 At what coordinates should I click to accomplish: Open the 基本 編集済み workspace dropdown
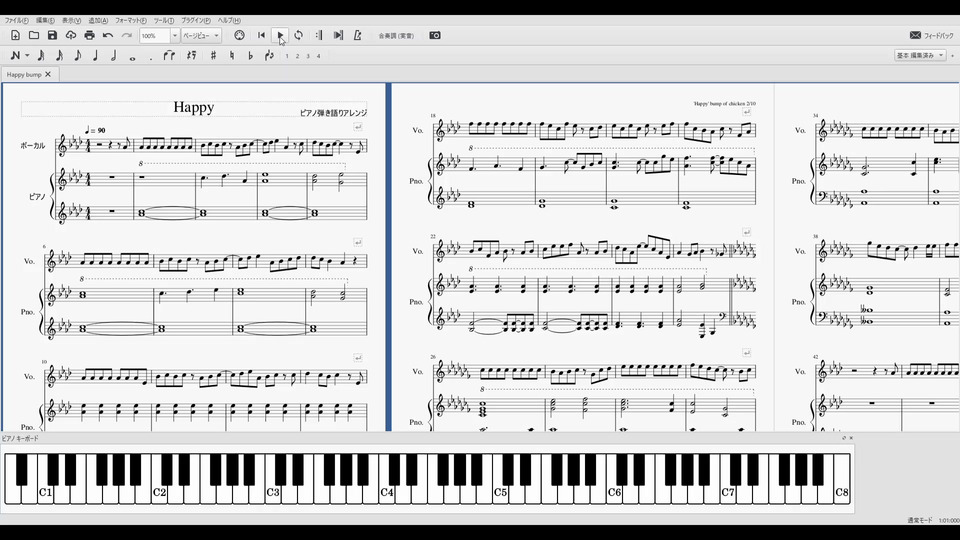click(920, 56)
